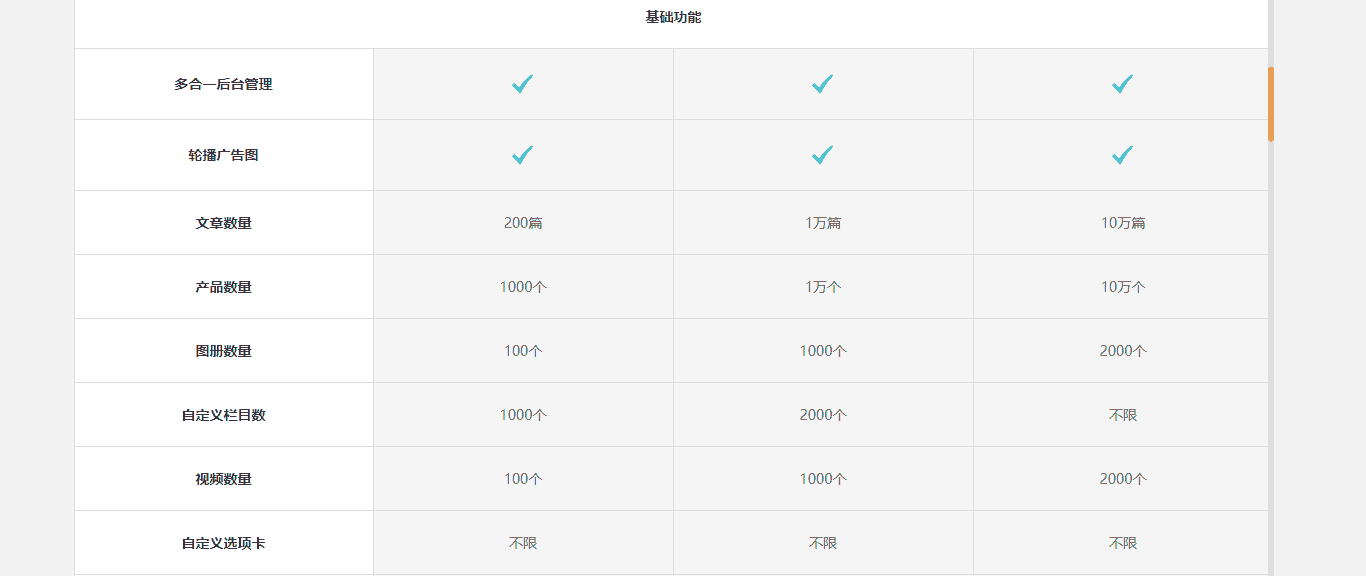
Task: Select the 200篇 article limit cell
Action: tap(523, 223)
